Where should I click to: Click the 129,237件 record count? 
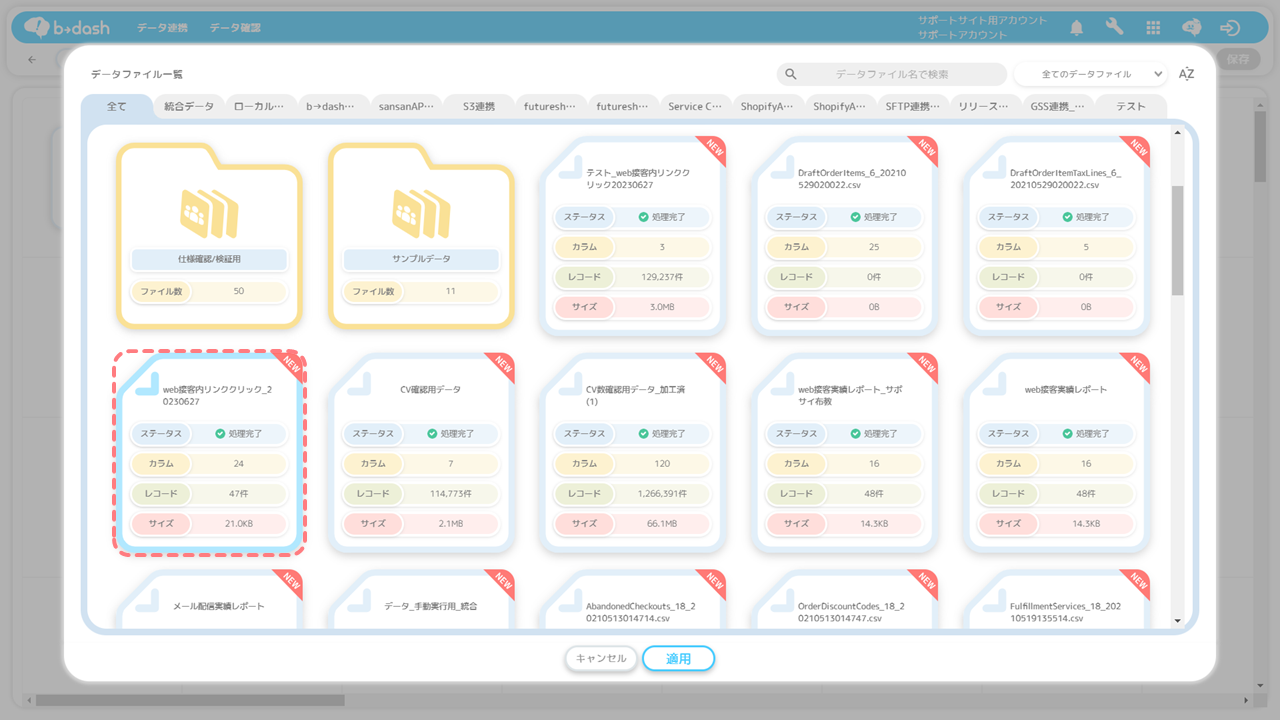pyautogui.click(x=661, y=277)
